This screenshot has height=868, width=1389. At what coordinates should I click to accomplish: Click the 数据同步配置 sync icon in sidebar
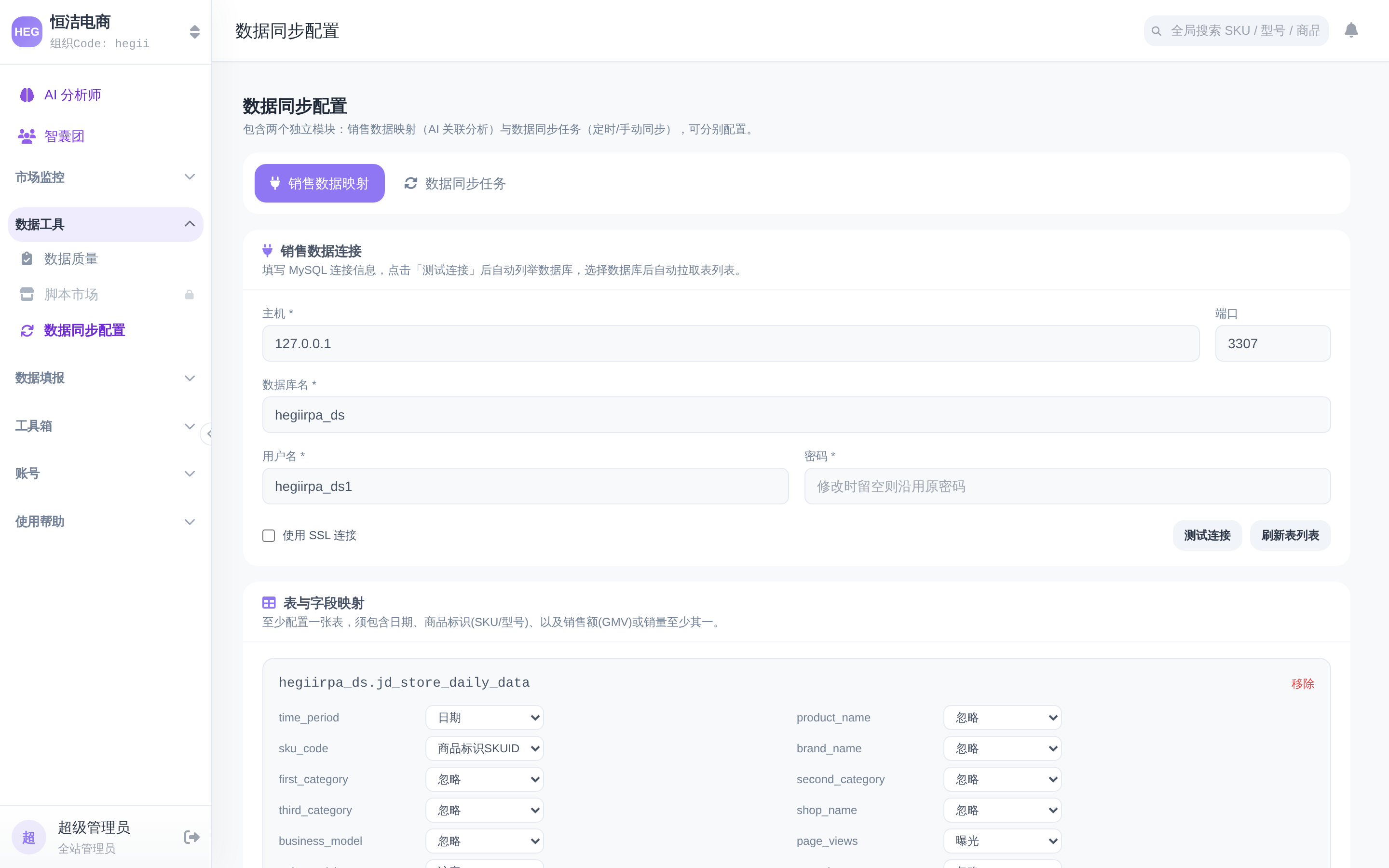coord(27,331)
